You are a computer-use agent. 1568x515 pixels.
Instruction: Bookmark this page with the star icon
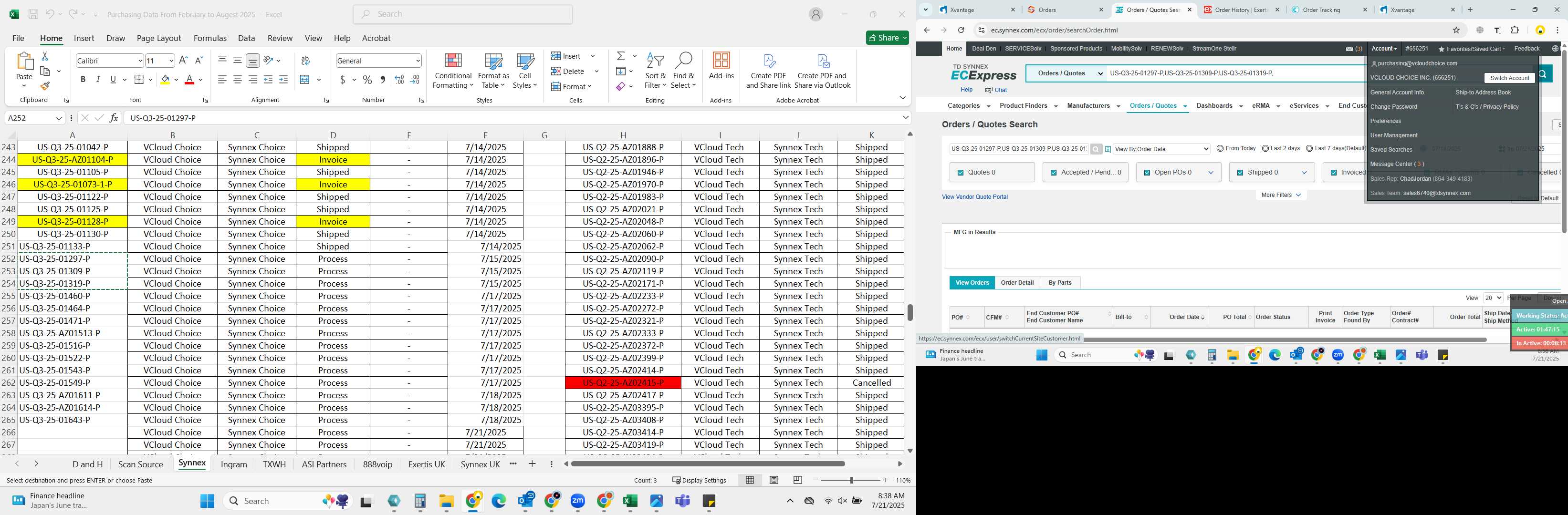1456,30
